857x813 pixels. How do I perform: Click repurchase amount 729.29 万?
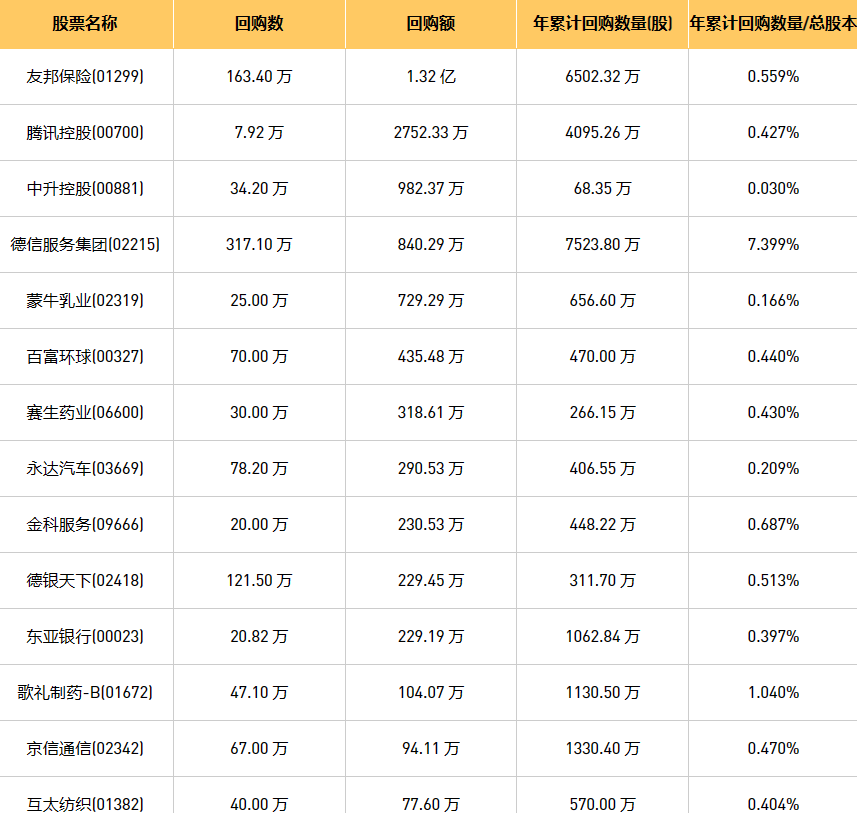tap(431, 301)
